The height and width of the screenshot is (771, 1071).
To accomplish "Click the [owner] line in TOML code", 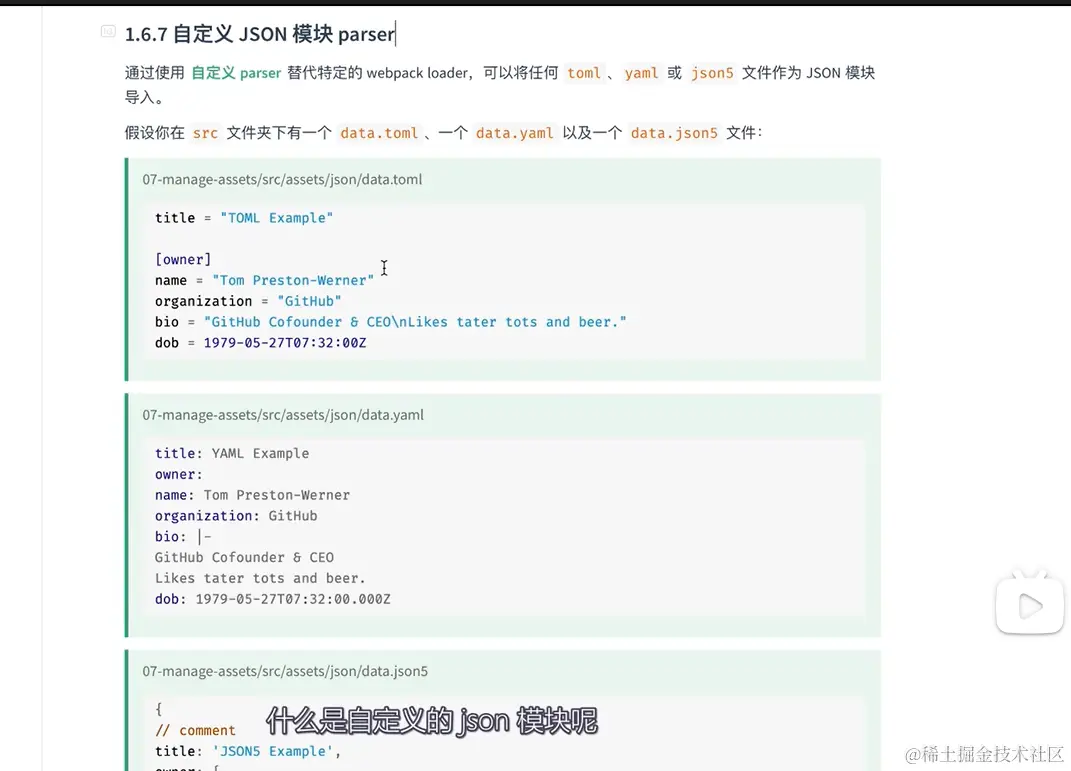I will (183, 259).
